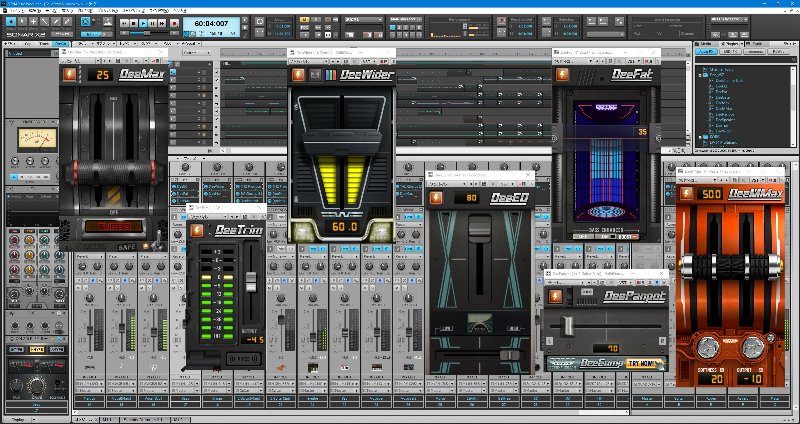Click the DeeMMax softness value 20
800x424 pixels.
click(x=711, y=379)
